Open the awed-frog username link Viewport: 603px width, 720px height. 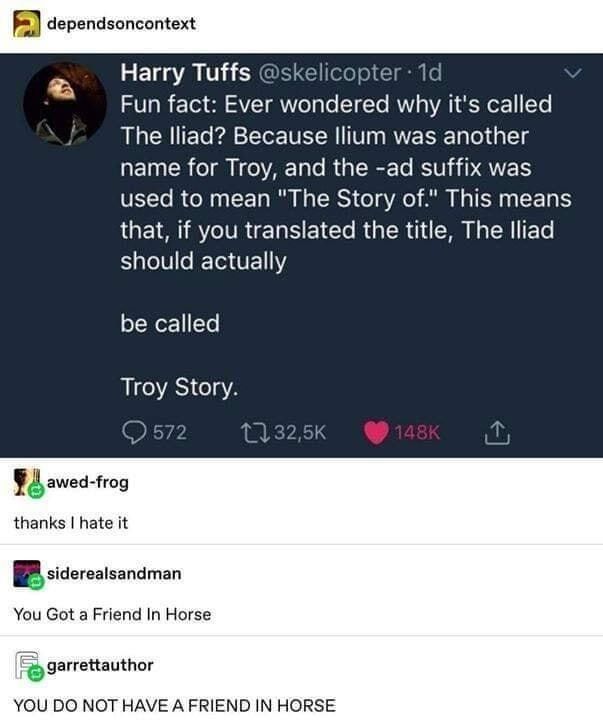coord(88,483)
